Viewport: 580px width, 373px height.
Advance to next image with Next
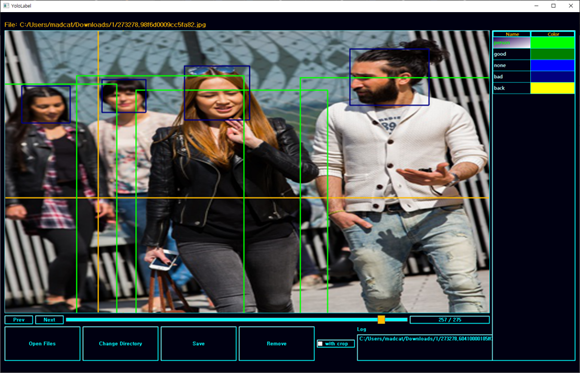point(49,320)
